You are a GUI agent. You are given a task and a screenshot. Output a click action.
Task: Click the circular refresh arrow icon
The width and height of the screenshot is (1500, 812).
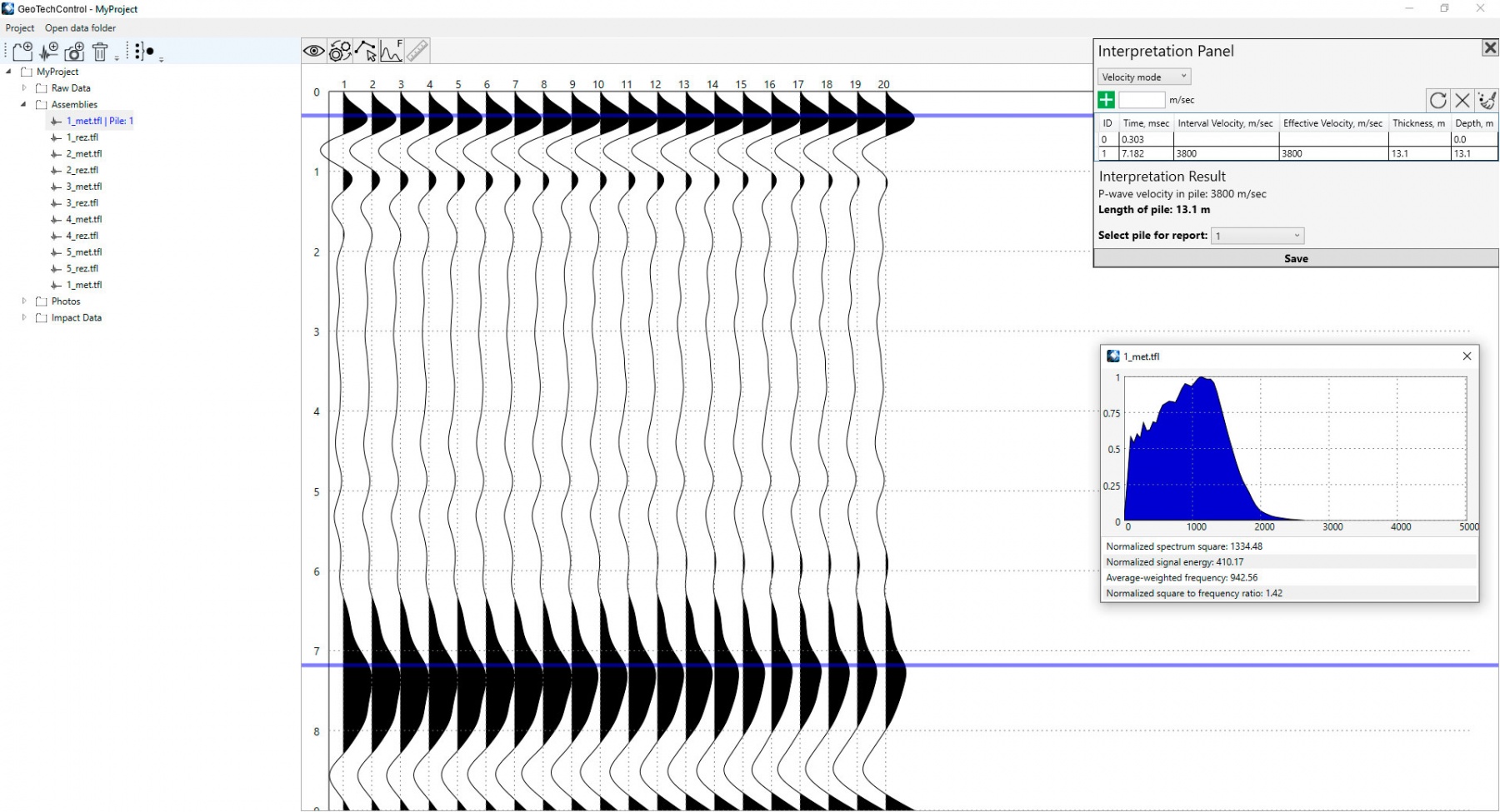pos(1437,101)
